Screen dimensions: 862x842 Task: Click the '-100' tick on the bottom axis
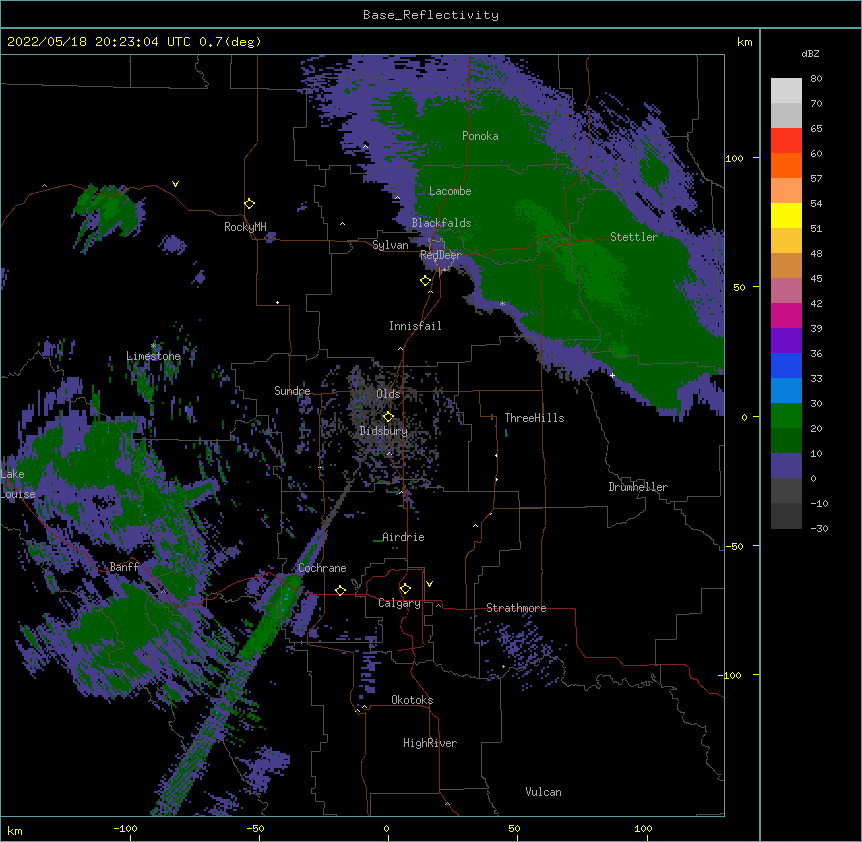click(125, 829)
